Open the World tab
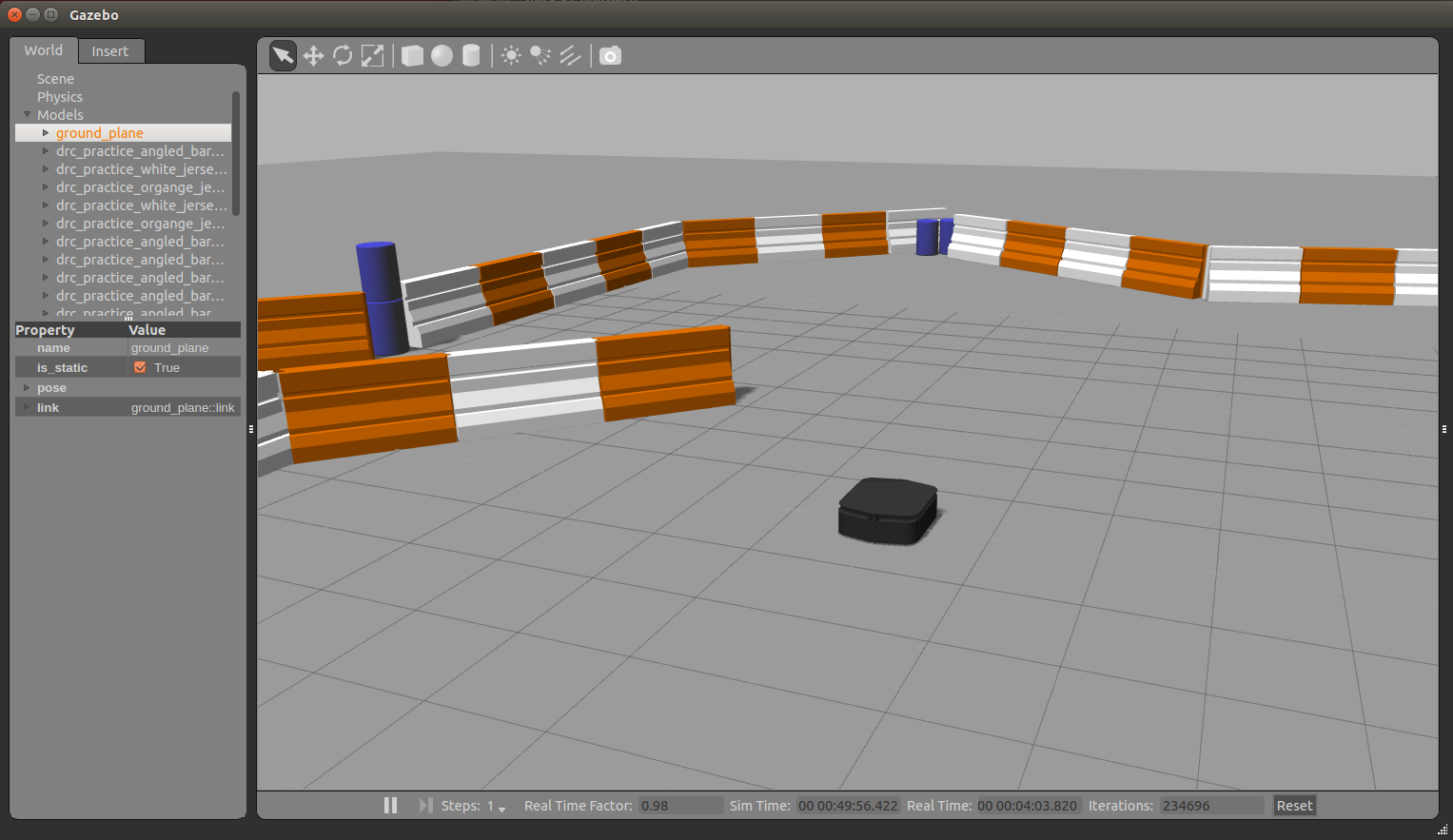The width and height of the screenshot is (1453, 840). pyautogui.click(x=44, y=50)
